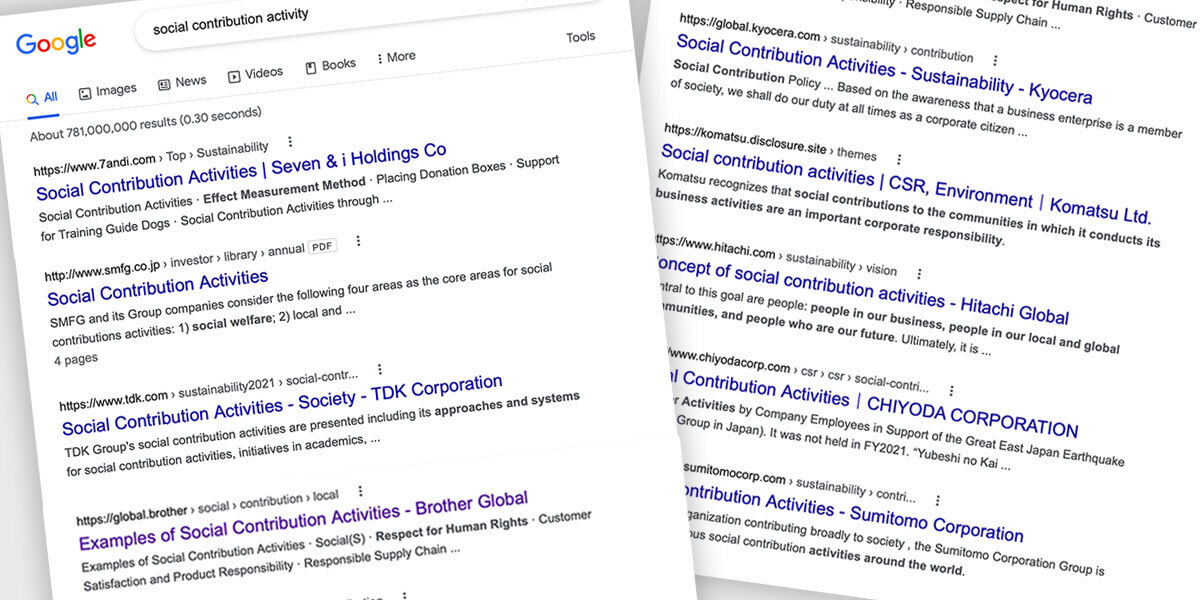Open the Komatsu Ltd. CSR, Environment result
This screenshot has width=1200, height=600.
pyautogui.click(x=906, y=184)
